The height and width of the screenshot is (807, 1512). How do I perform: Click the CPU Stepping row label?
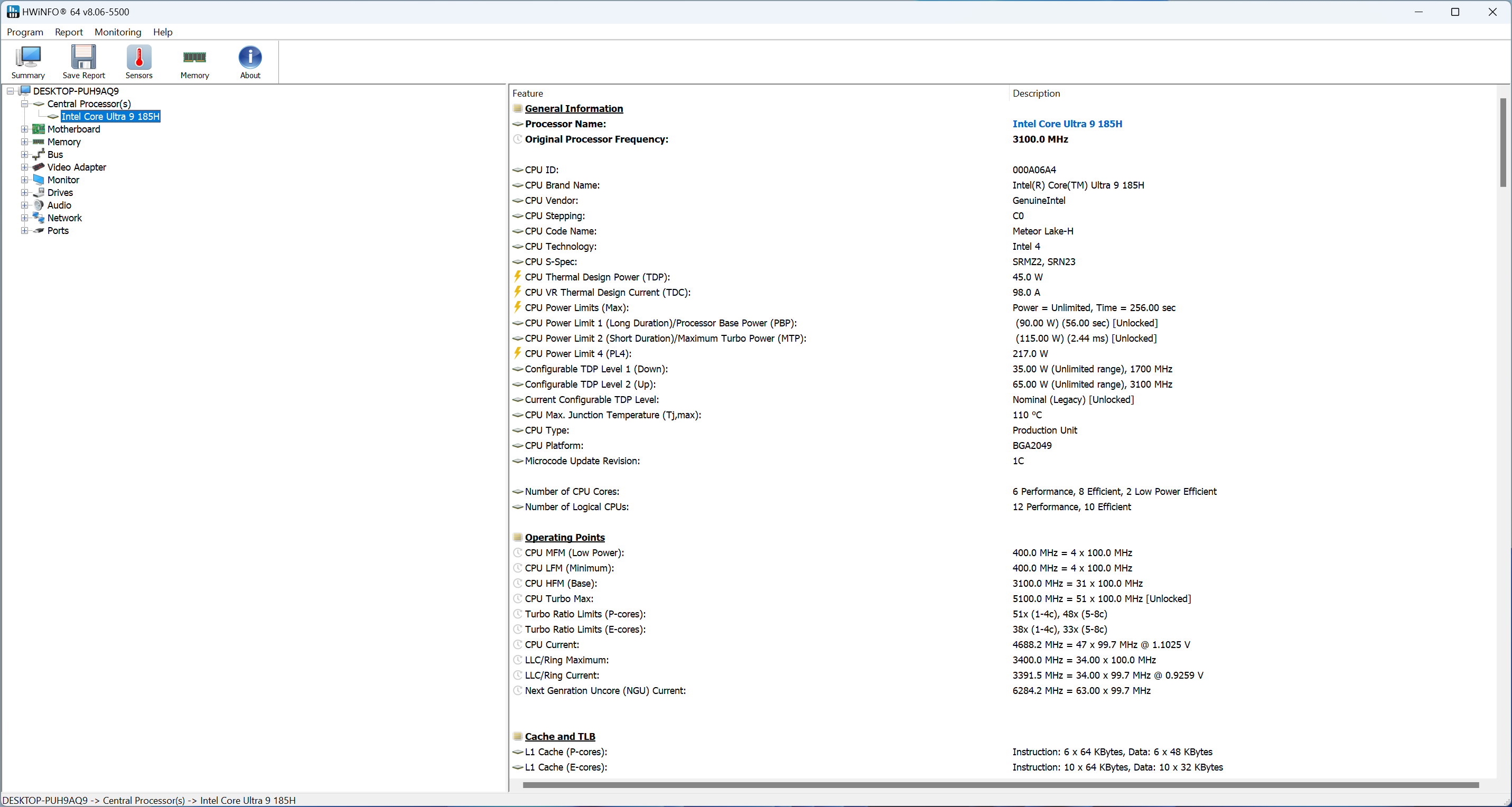point(555,216)
